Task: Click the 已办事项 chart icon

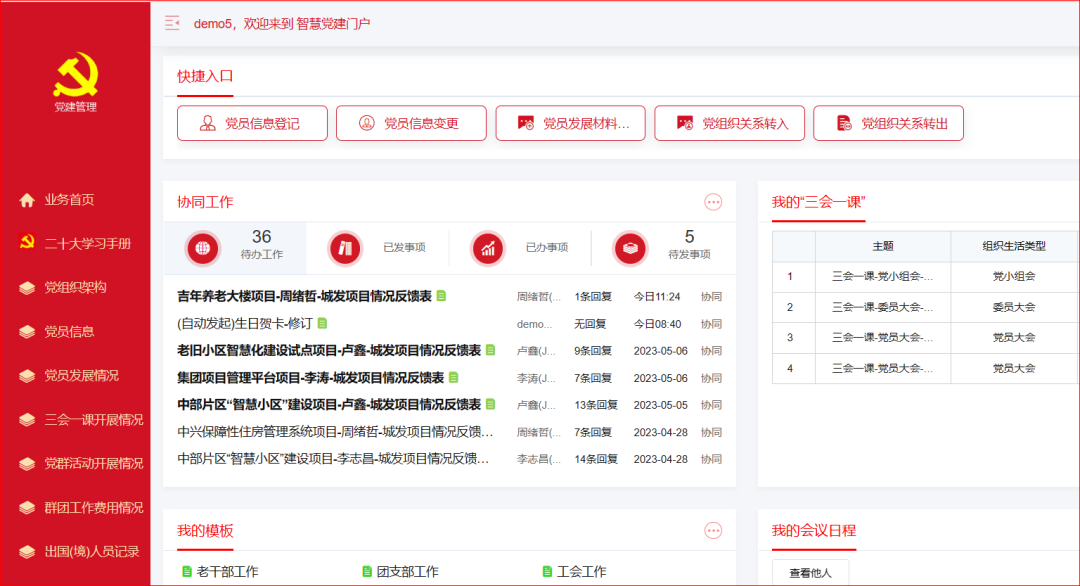Action: tap(487, 249)
